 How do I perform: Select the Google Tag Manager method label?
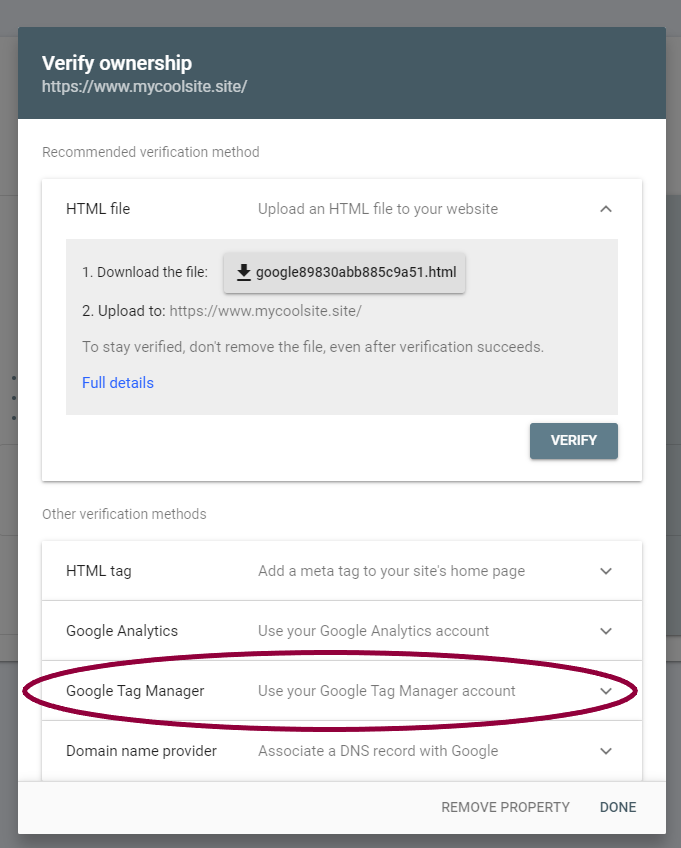135,691
